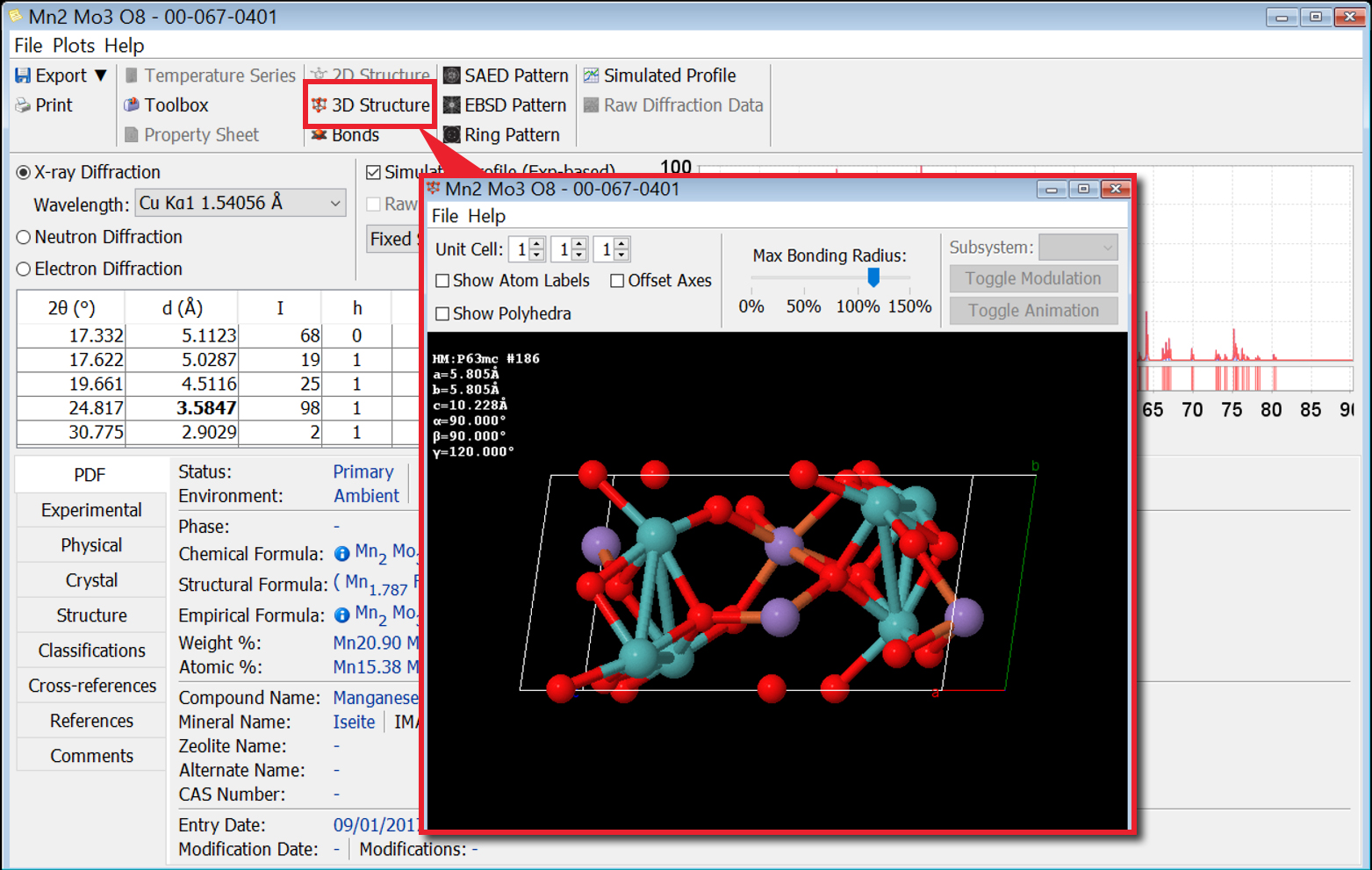Click the Print icon
The image size is (1372, 870).
(x=23, y=105)
